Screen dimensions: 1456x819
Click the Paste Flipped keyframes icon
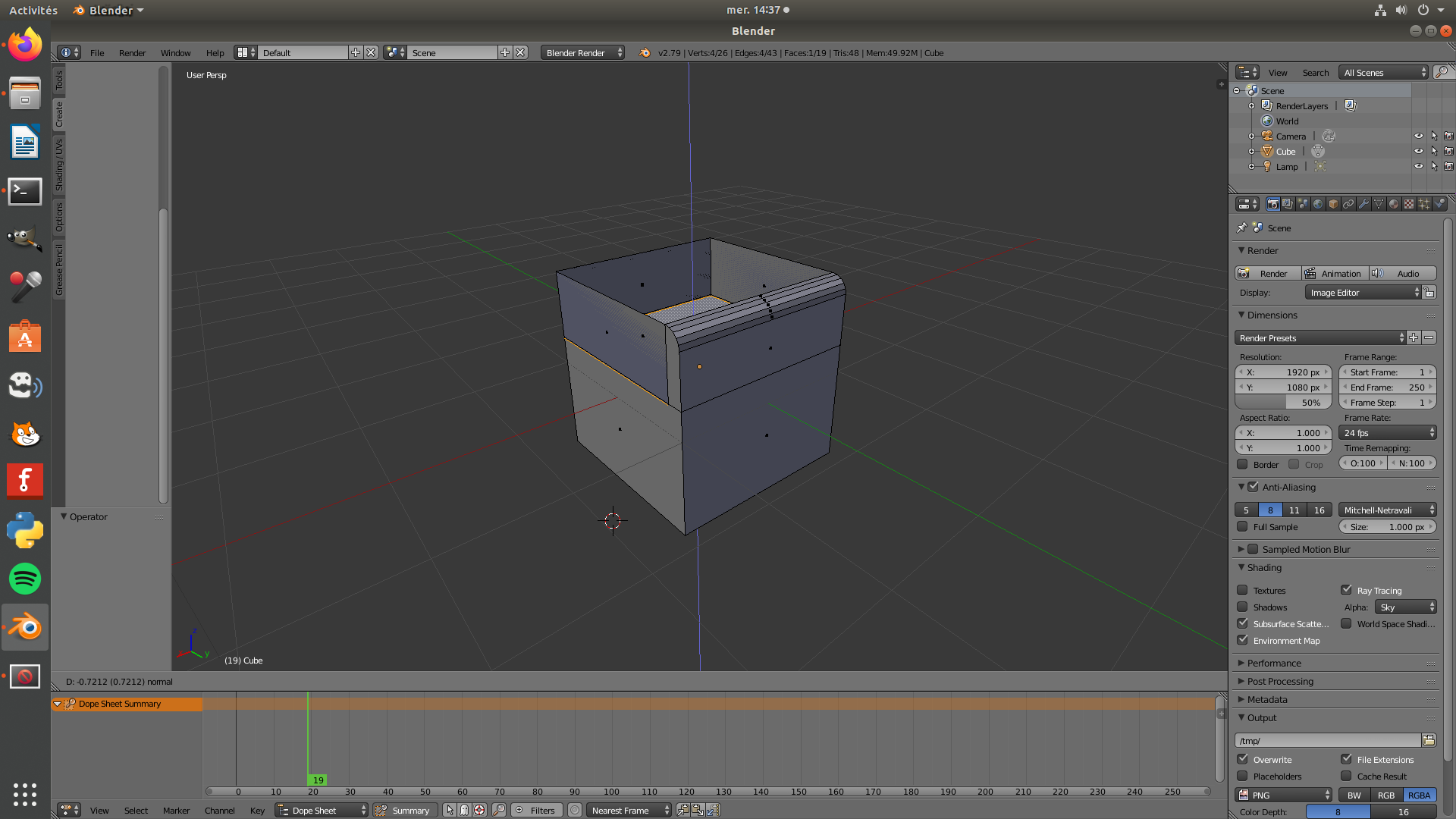tap(713, 810)
